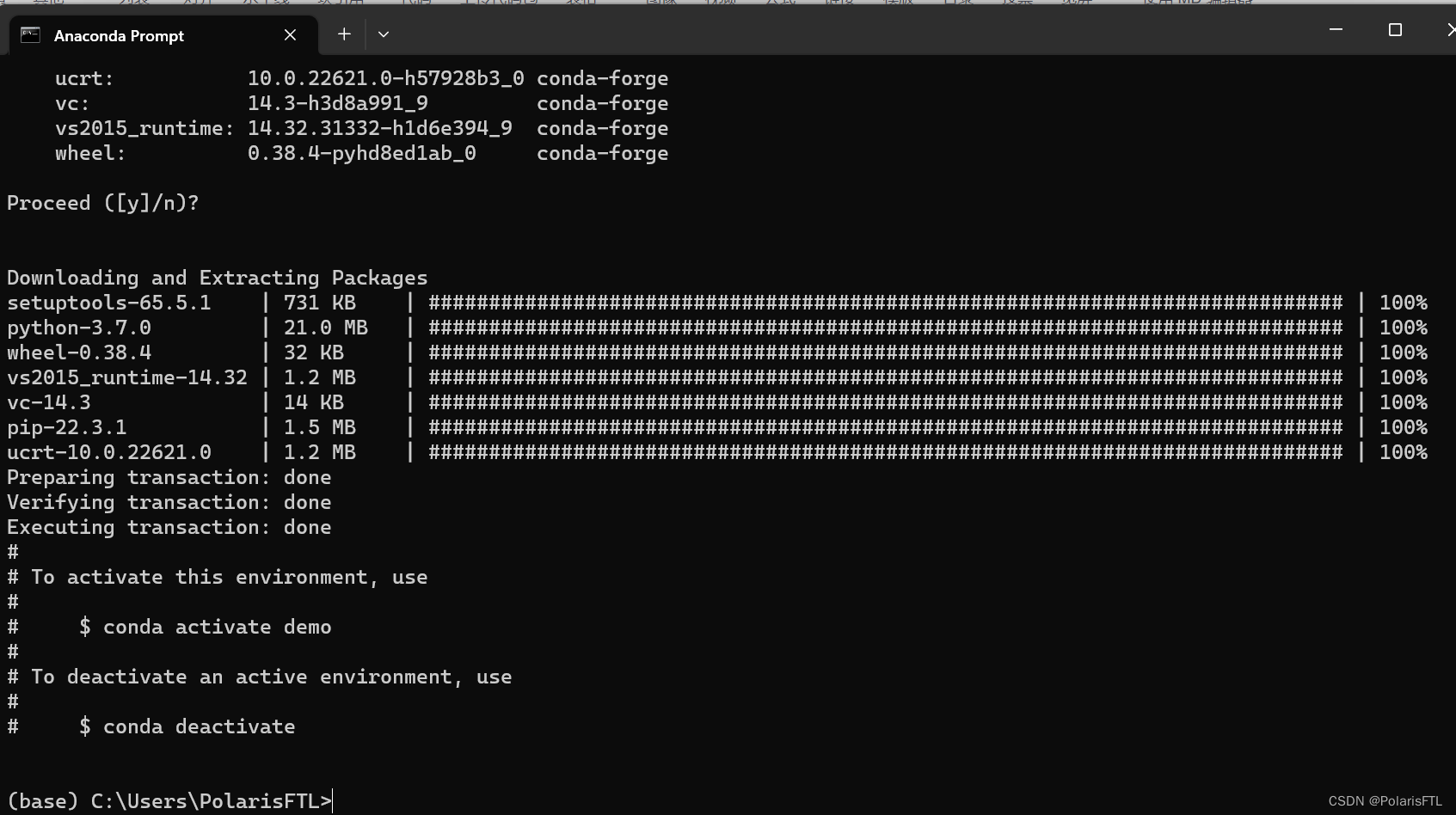Maximize the Anaconda Prompt window
The height and width of the screenshot is (815, 1456).
[1394, 28]
